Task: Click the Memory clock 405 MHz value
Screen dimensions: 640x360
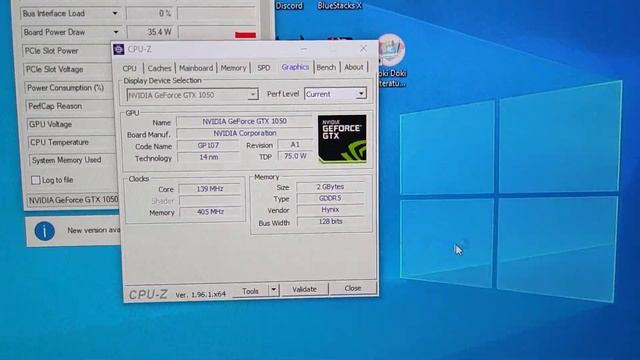Action: [210, 212]
